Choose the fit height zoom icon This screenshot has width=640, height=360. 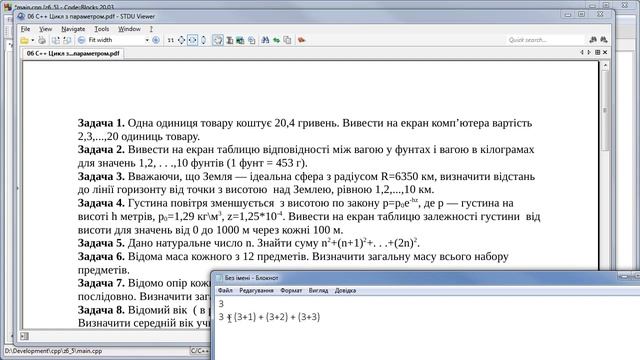[x=204, y=40]
